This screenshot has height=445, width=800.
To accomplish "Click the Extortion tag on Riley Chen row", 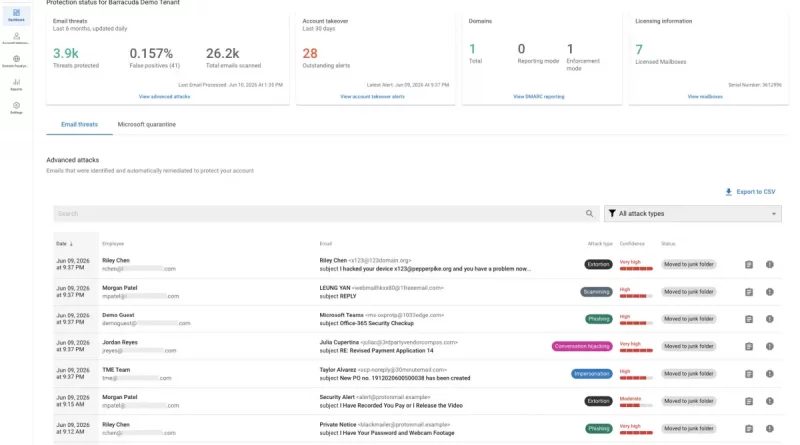I will (x=598, y=264).
